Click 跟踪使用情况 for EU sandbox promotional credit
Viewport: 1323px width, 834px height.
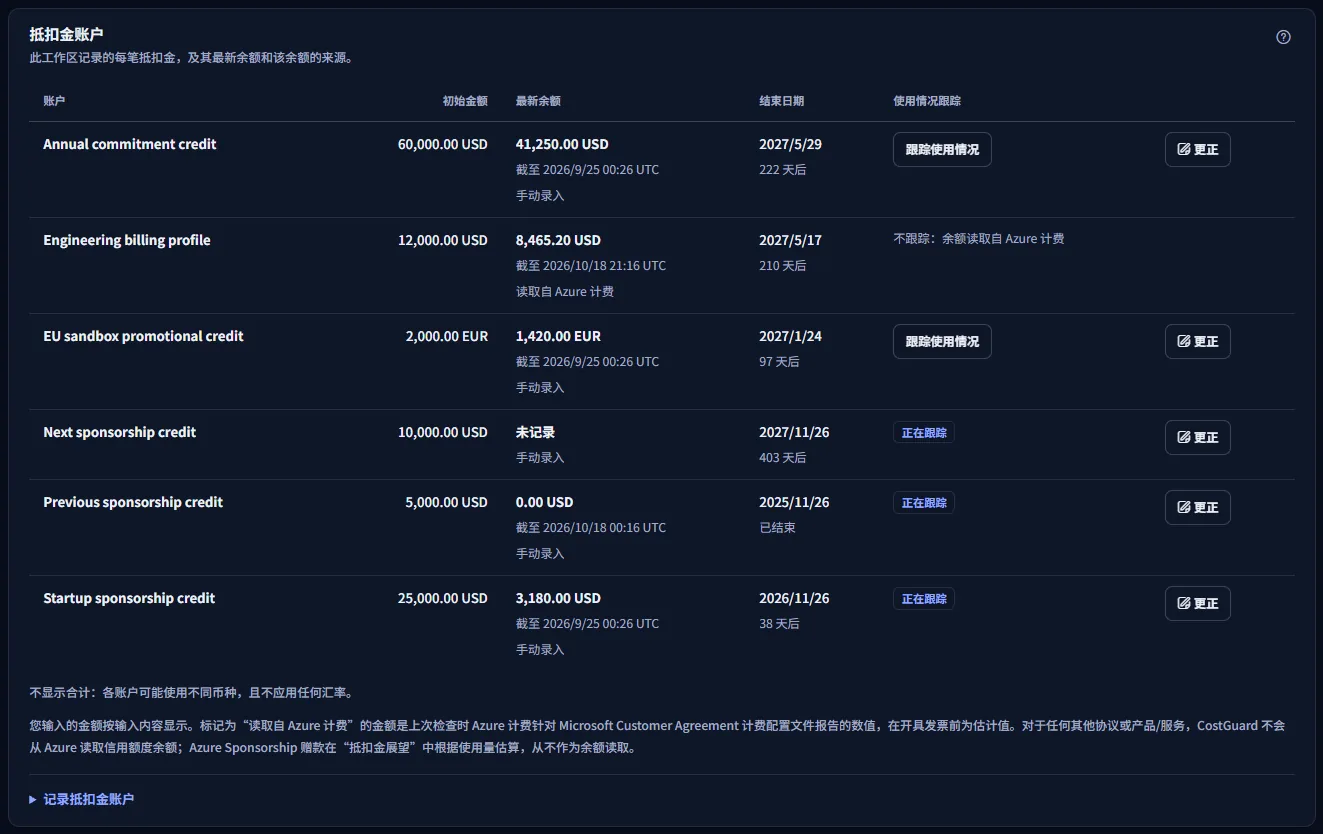pos(942,342)
